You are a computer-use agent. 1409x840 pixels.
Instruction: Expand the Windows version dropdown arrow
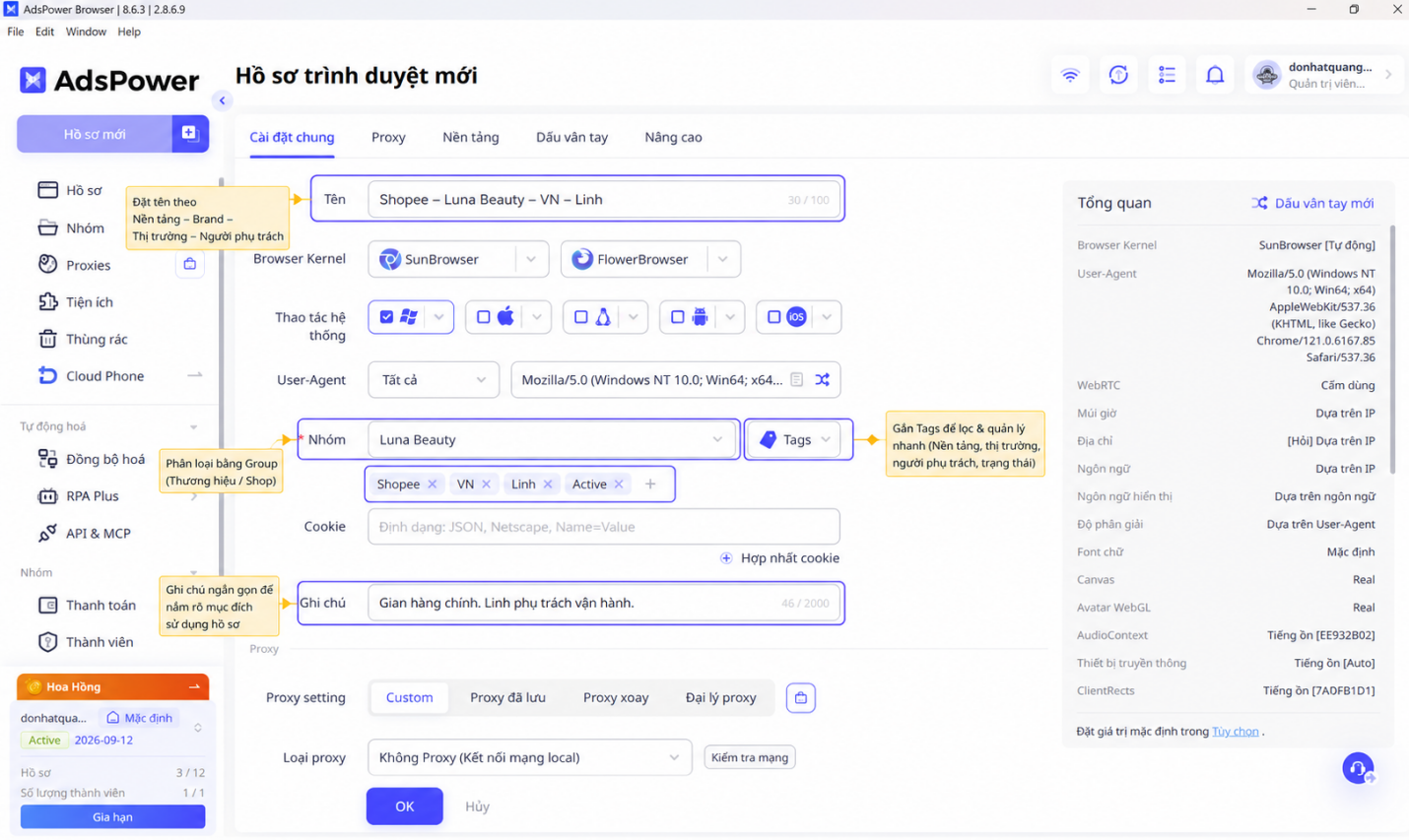[438, 317]
